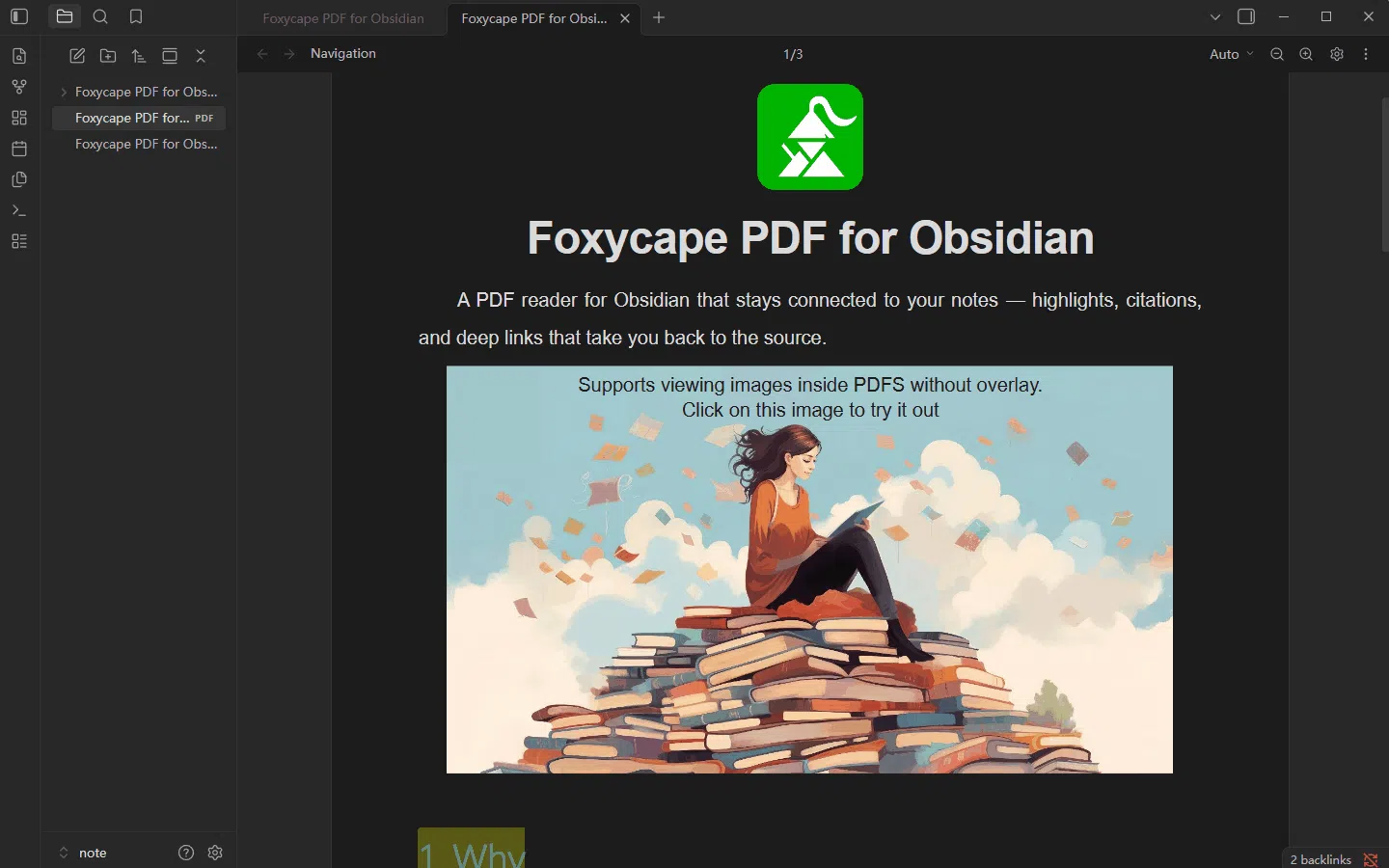Open quick switcher ribbon icon
Screen dimensions: 1389x868
(x=19, y=56)
